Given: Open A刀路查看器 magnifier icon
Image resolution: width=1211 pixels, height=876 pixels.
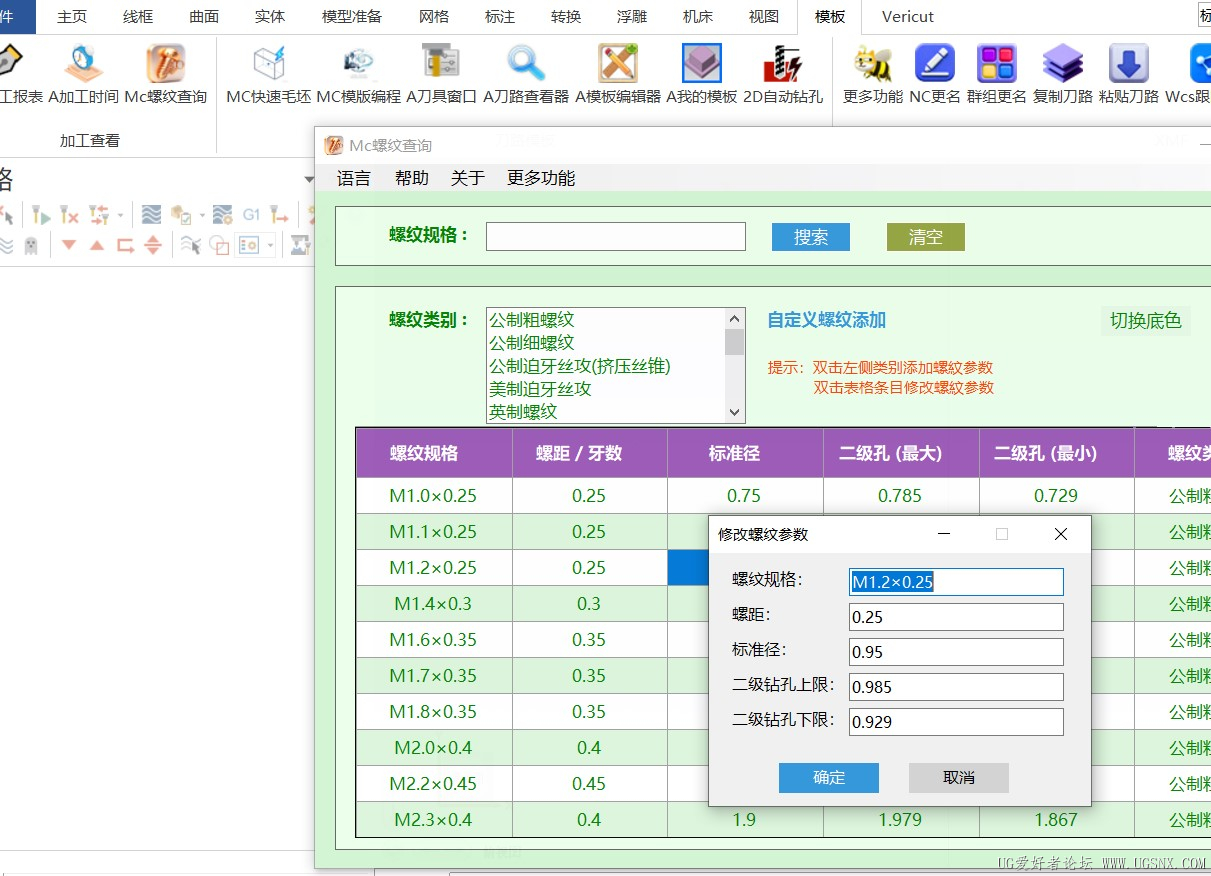Looking at the screenshot, I should [526, 64].
